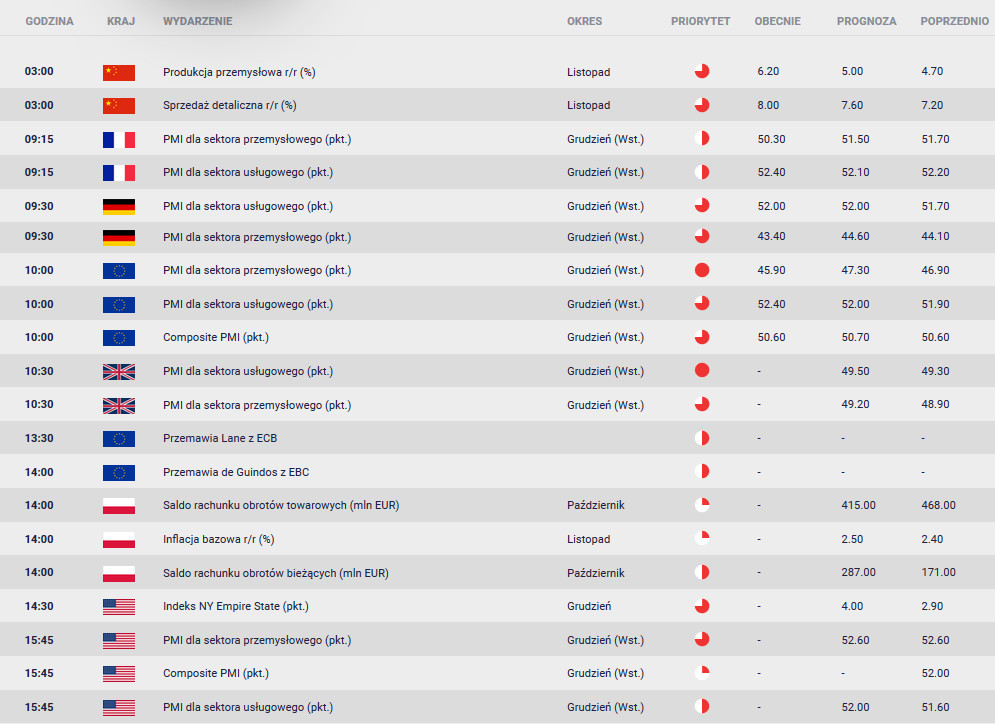
Task: Click the WYDARZENIE column header
Action: coord(197,21)
